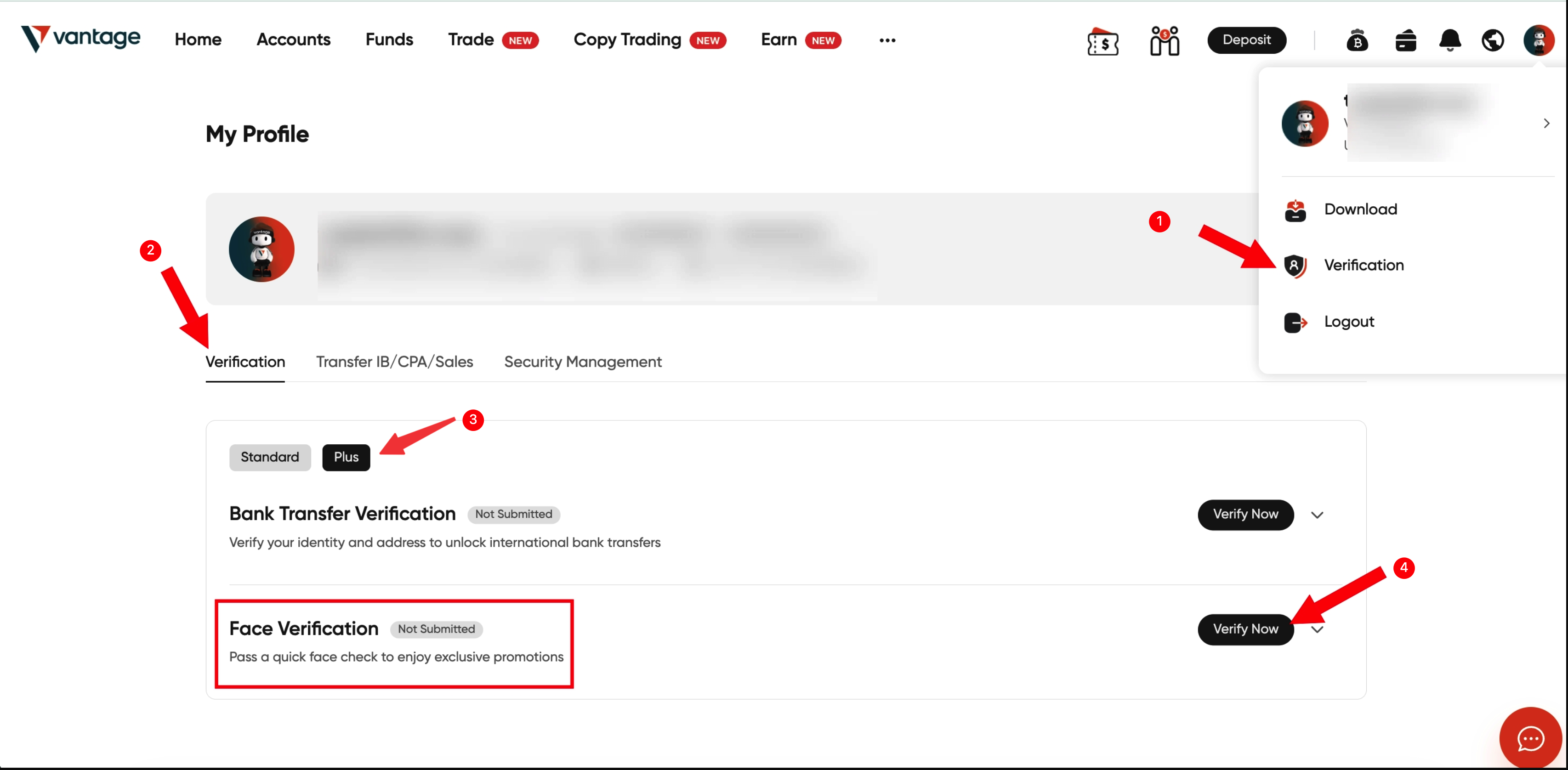Open notifications bell
This screenshot has height=770, width=1568.
pyautogui.click(x=1450, y=41)
